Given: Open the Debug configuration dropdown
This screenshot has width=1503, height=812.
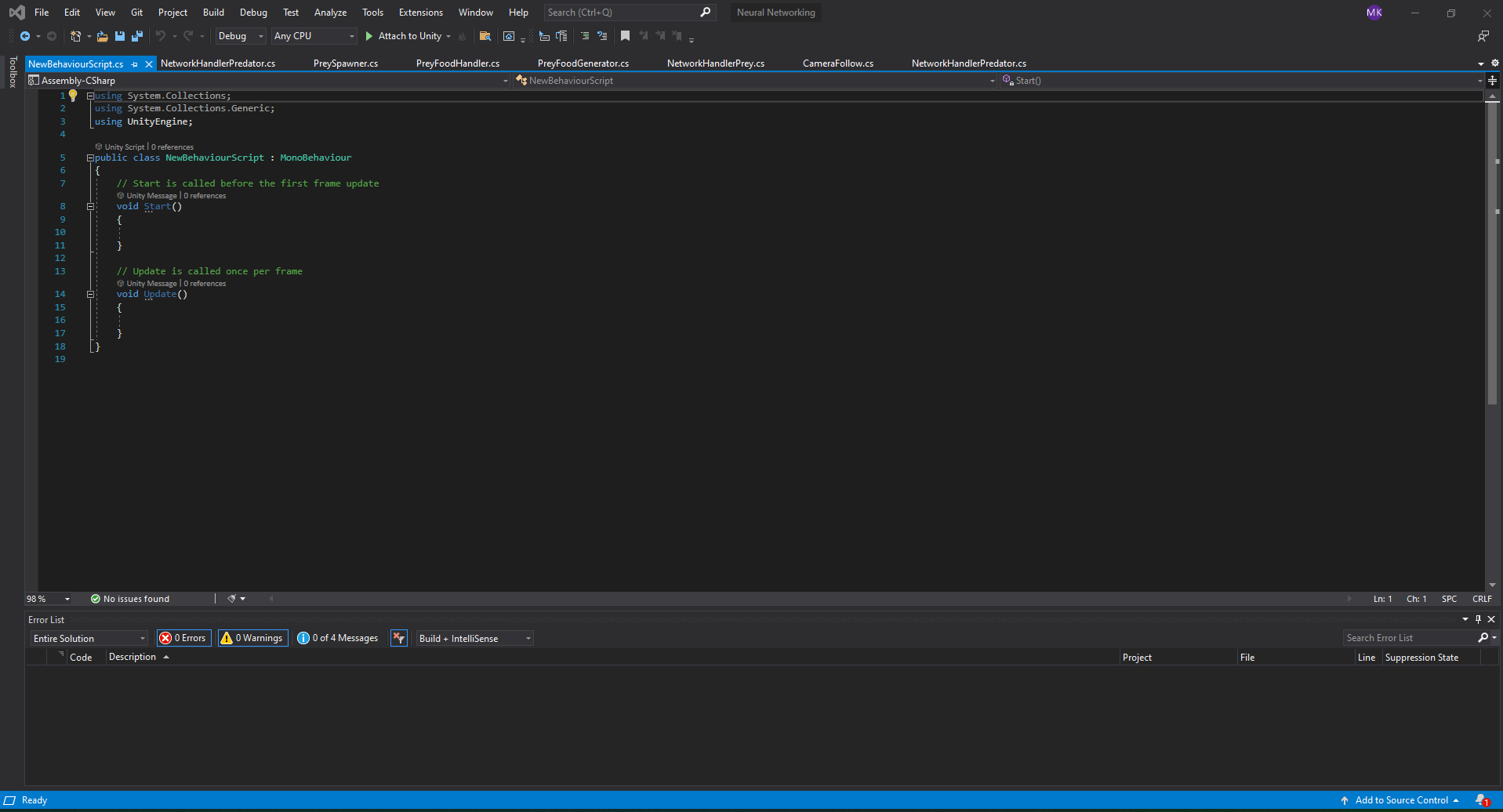Looking at the screenshot, I should point(240,36).
